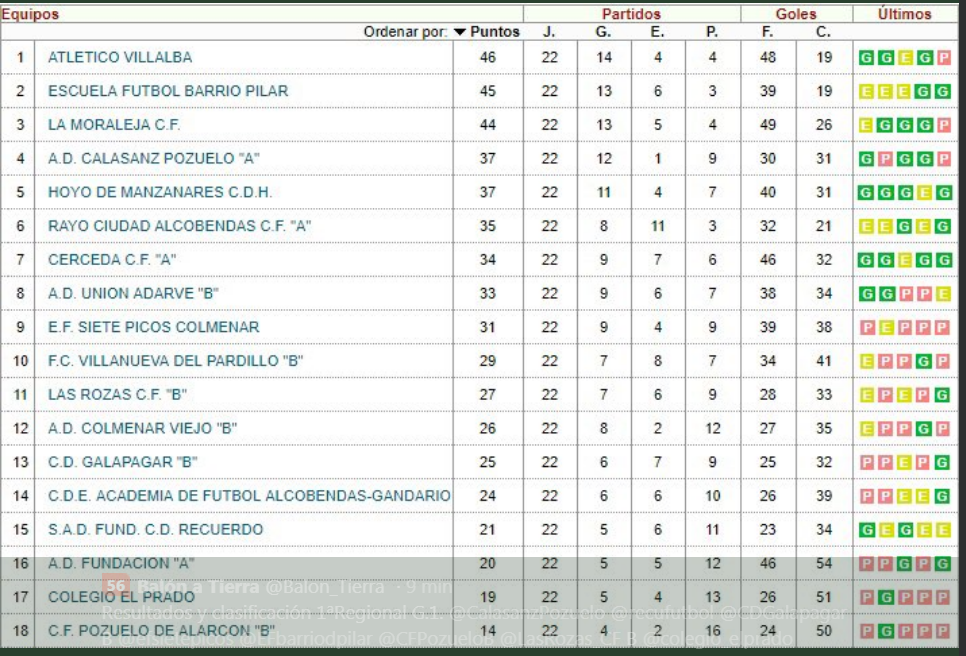Click the last yellow E icon for S.A.D. Fund. C.D. Recuerdo
The width and height of the screenshot is (966, 656).
[943, 530]
